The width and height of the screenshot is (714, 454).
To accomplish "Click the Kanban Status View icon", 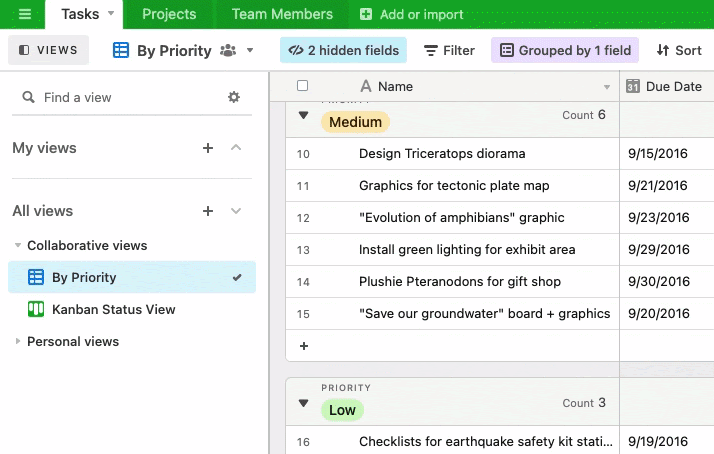I will [x=36, y=309].
